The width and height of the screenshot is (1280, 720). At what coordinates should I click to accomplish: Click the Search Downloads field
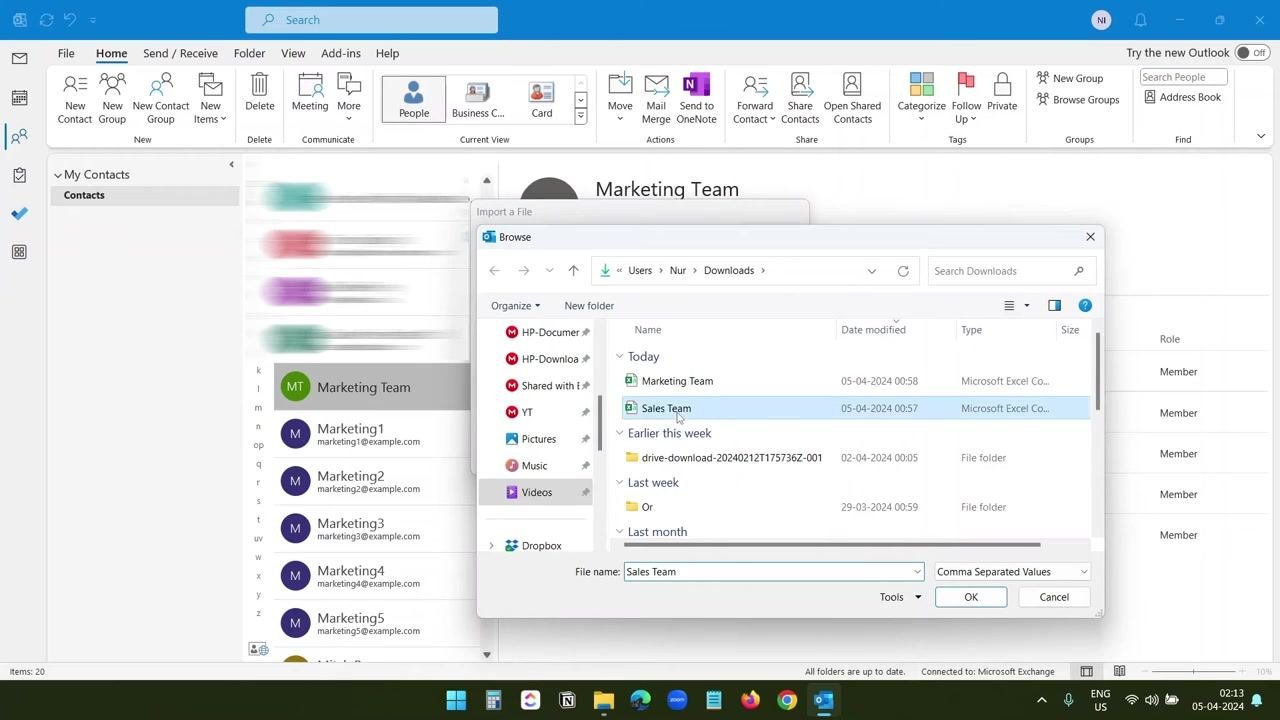(x=1010, y=271)
